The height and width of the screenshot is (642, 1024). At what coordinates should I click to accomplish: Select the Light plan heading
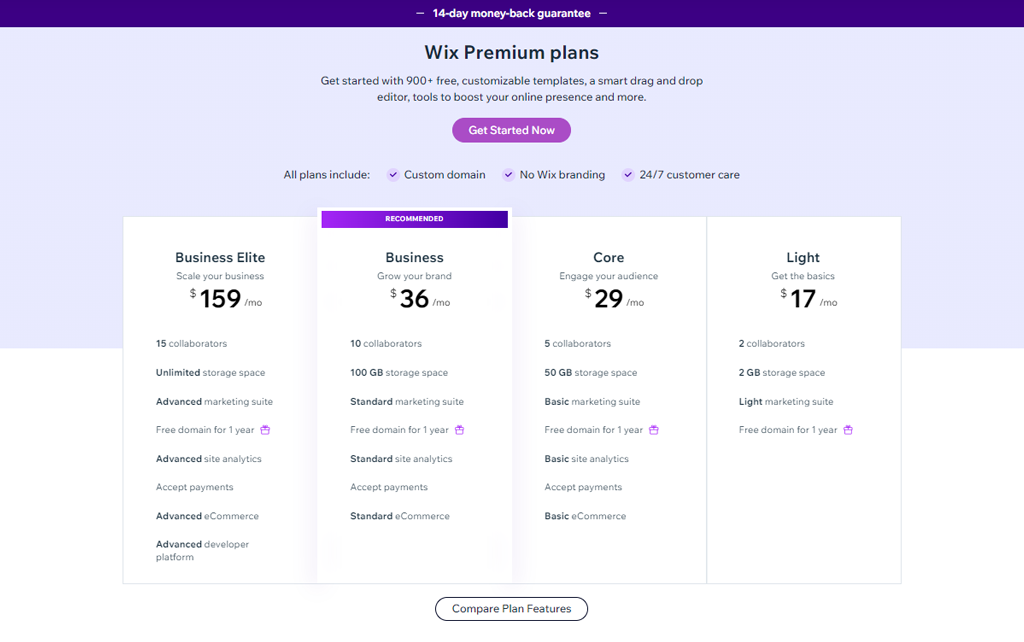pos(802,257)
